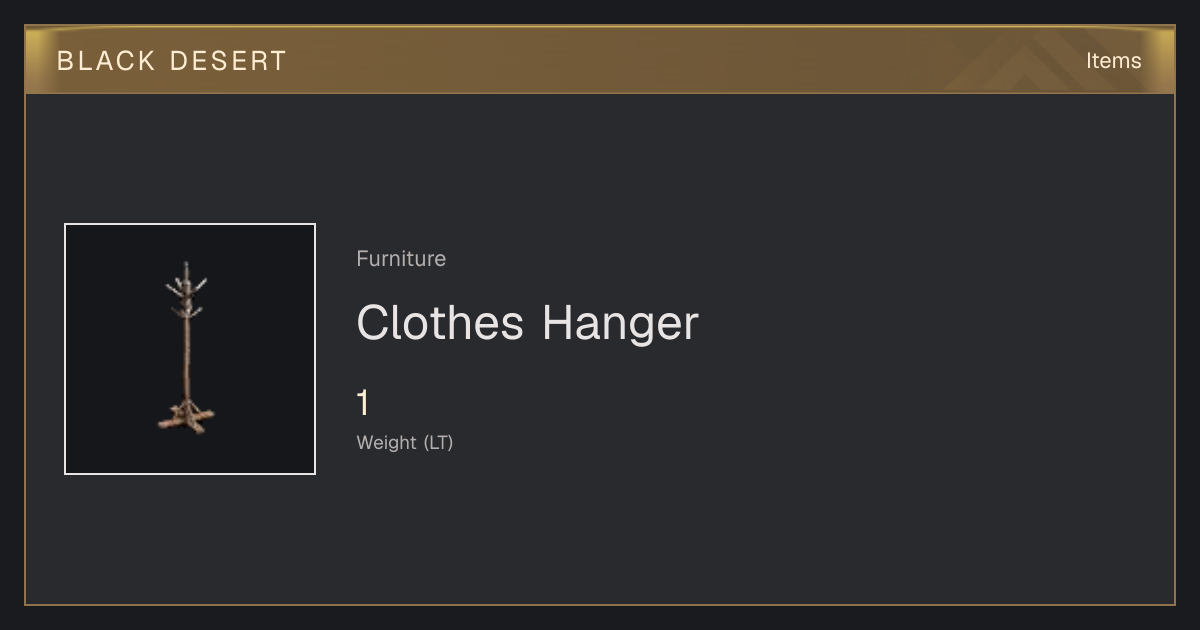
Task: Click the word Clothes in the title
Action: [440, 323]
